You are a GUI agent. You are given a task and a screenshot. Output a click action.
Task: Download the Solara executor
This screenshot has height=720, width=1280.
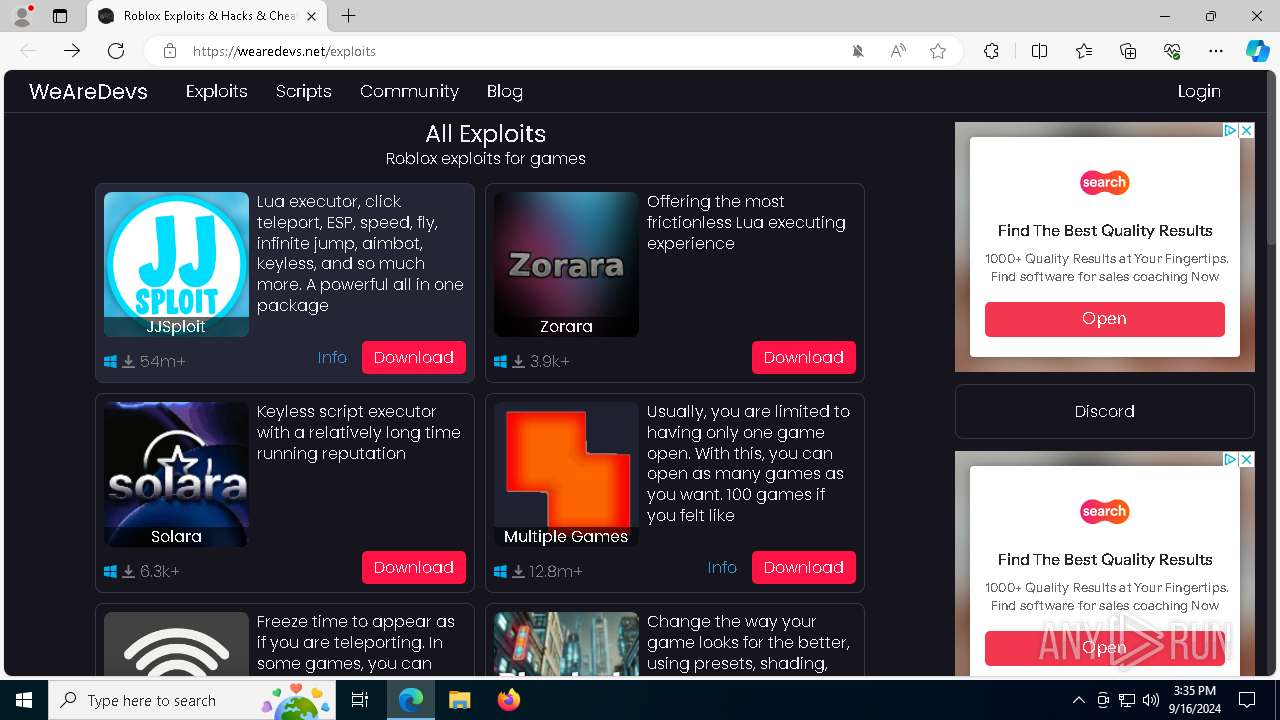click(x=413, y=567)
